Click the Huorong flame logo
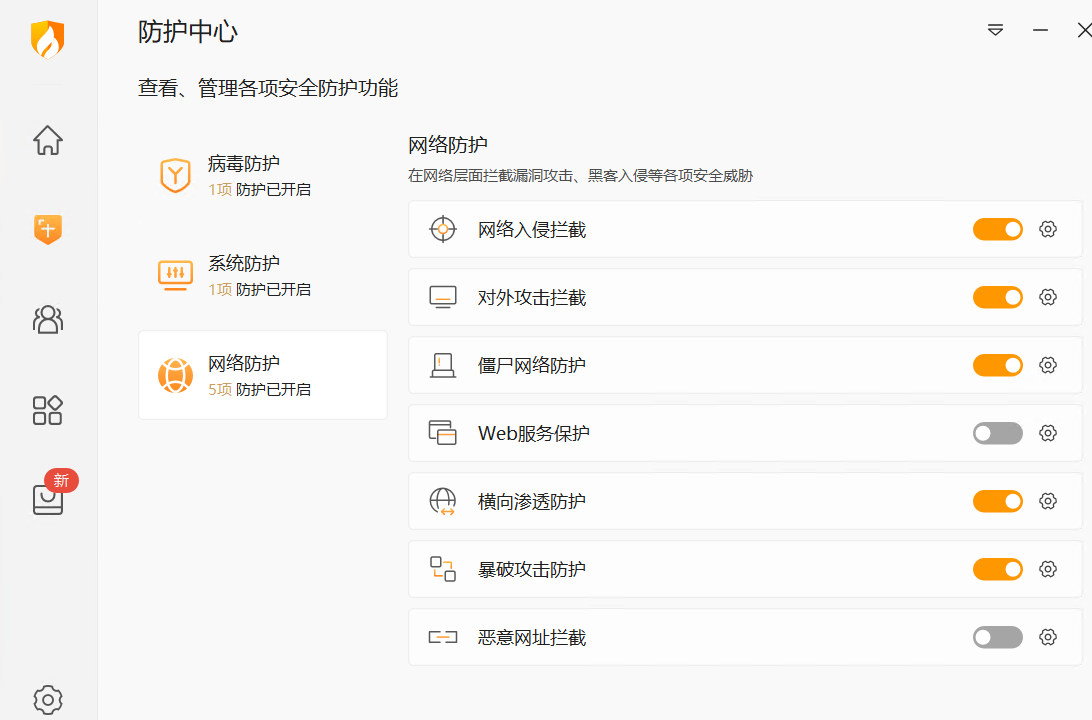This screenshot has height=720, width=1092. click(x=48, y=40)
